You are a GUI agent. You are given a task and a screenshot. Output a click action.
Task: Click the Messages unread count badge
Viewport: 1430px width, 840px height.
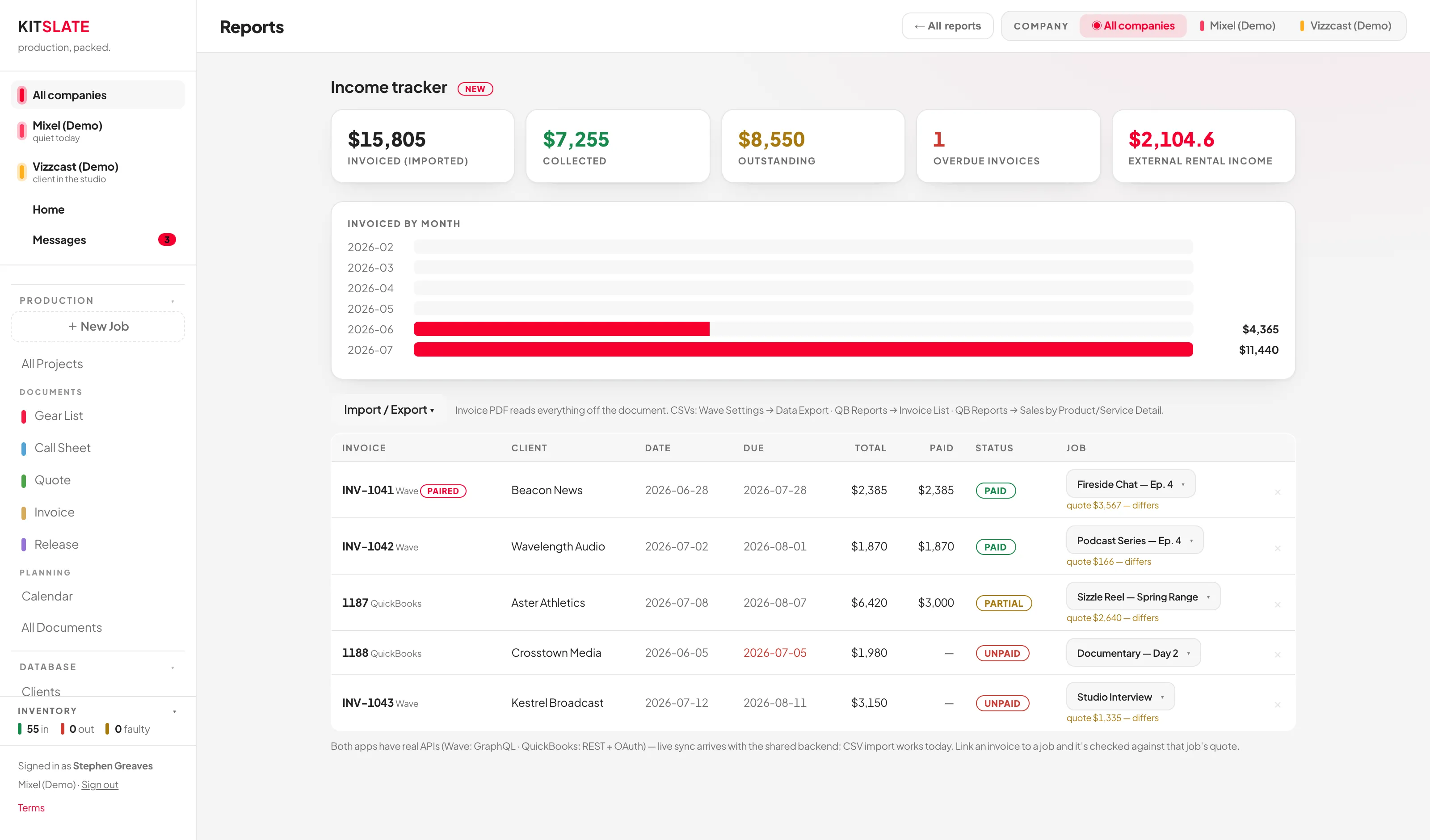(167, 239)
